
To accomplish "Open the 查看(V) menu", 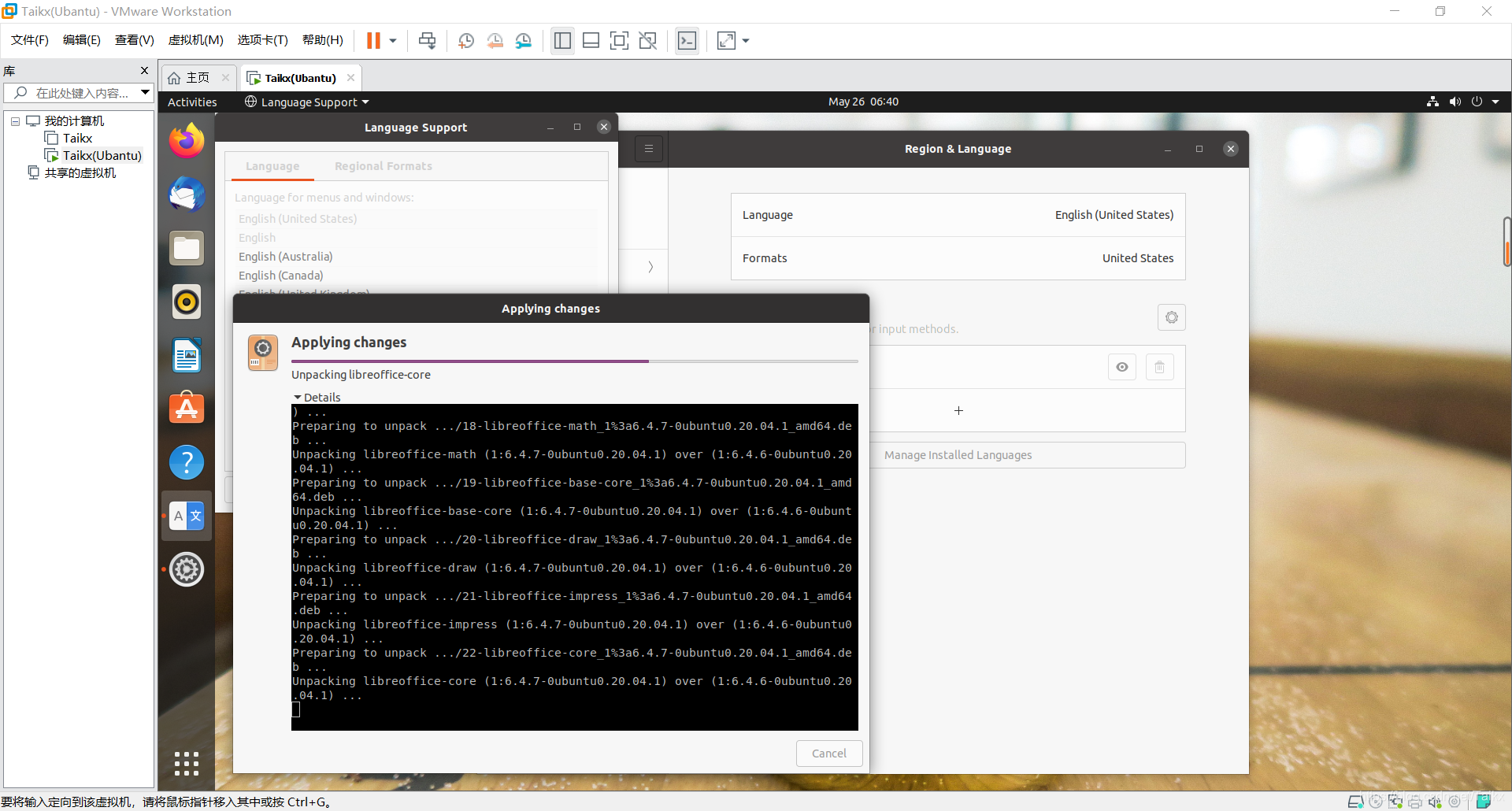I will coord(135,40).
